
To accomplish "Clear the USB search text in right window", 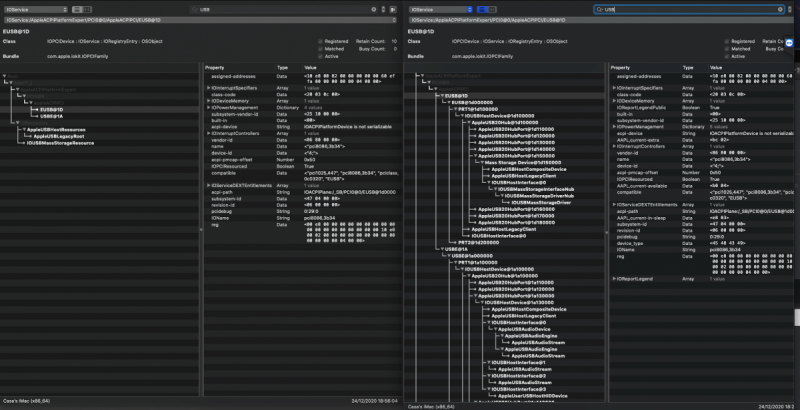I will coord(780,9).
